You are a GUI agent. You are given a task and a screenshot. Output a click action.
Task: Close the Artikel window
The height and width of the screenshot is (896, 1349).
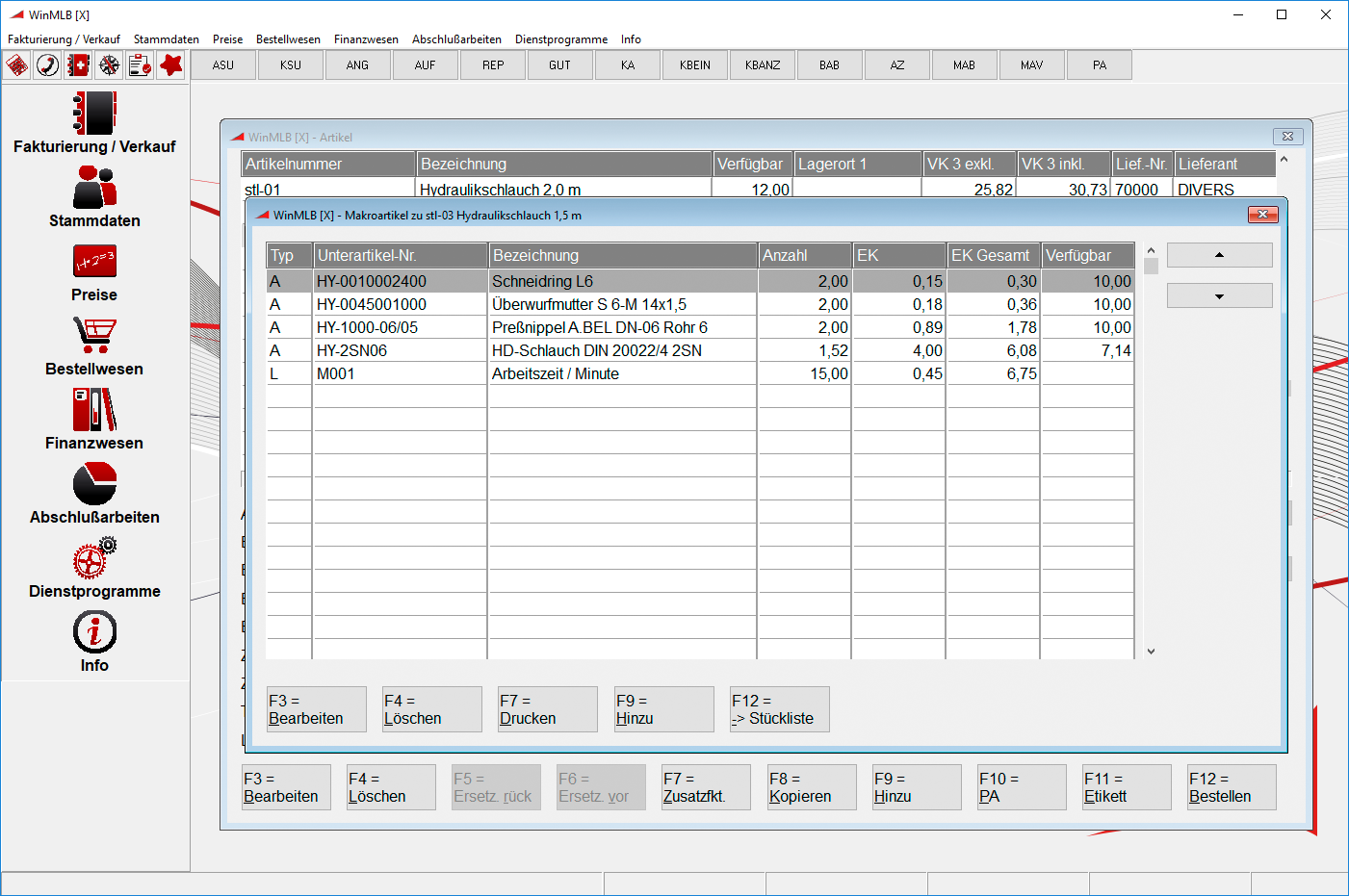(1287, 137)
